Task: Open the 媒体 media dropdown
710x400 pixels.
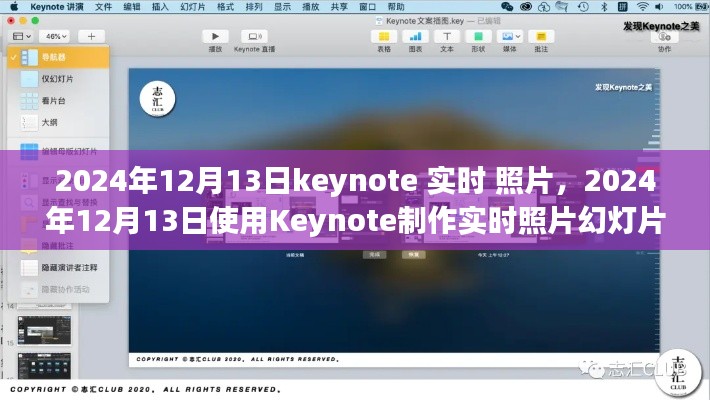Action: 509,36
